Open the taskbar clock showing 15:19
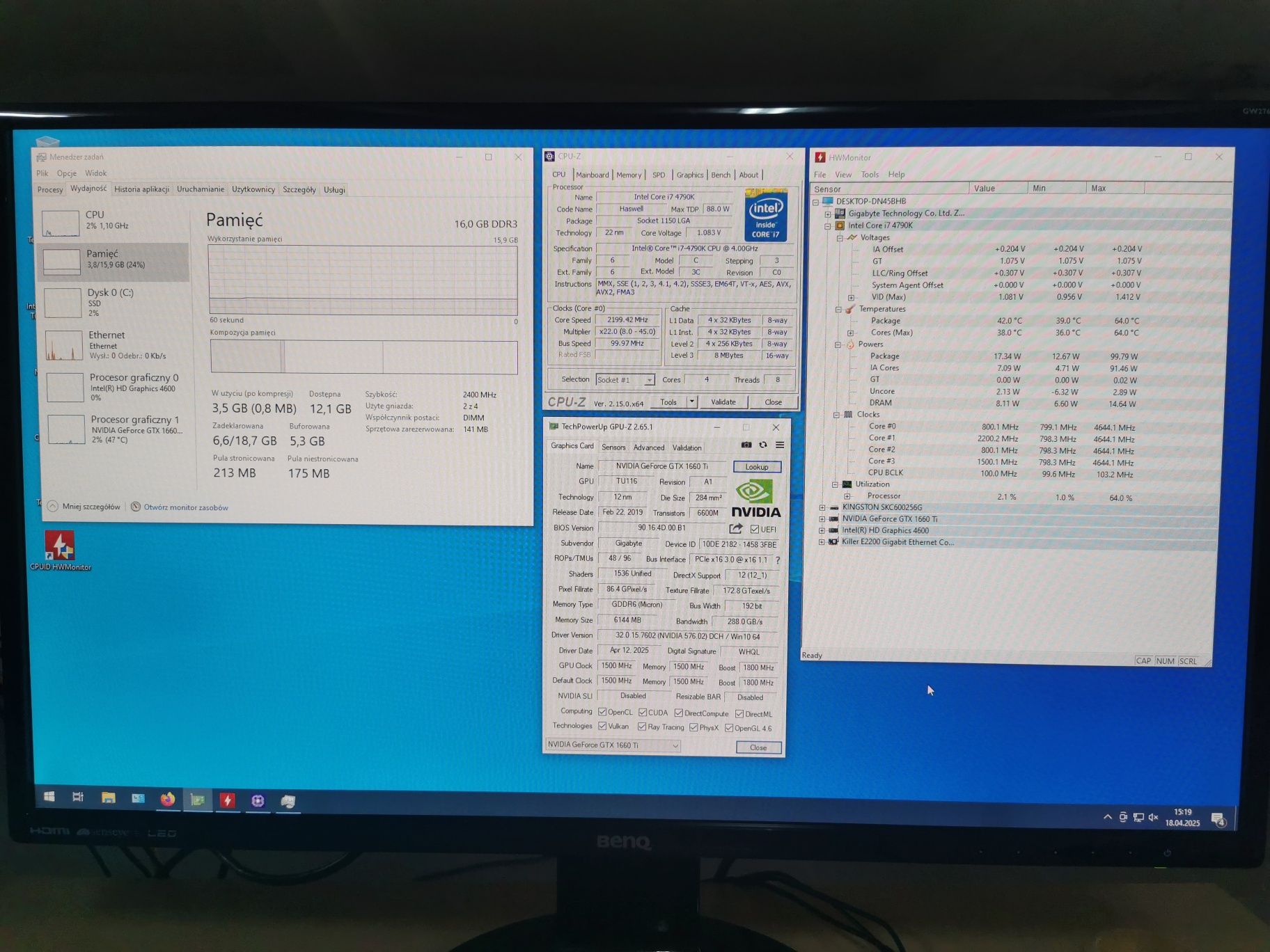This screenshot has width=1270, height=952. 1182,817
